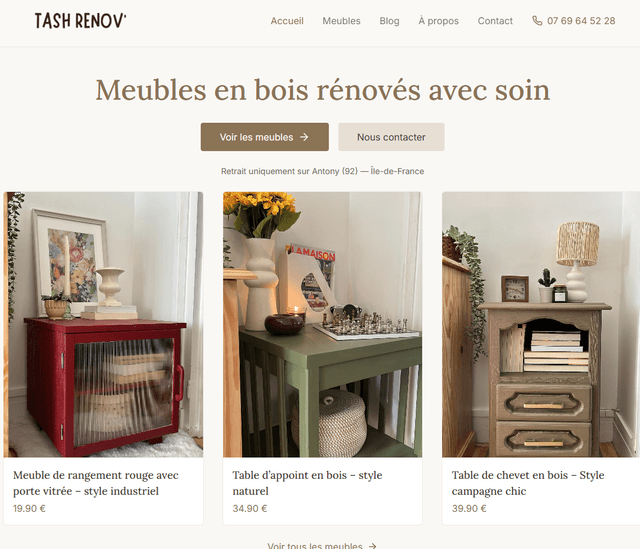Click the Nous contacter button
Image resolution: width=640 pixels, height=549 pixels.
click(x=391, y=137)
